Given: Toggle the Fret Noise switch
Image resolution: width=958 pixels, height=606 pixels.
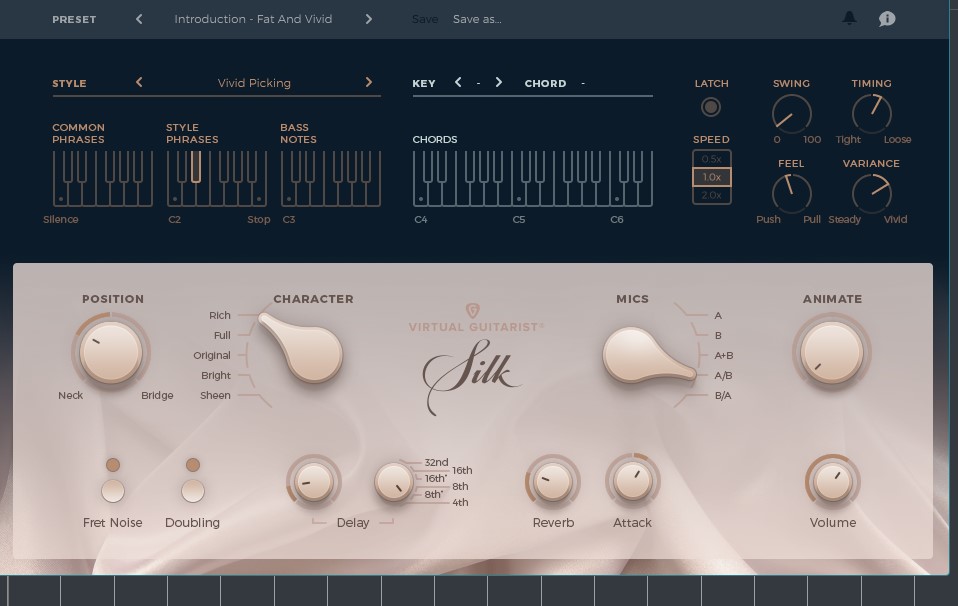Looking at the screenshot, I should [x=113, y=490].
